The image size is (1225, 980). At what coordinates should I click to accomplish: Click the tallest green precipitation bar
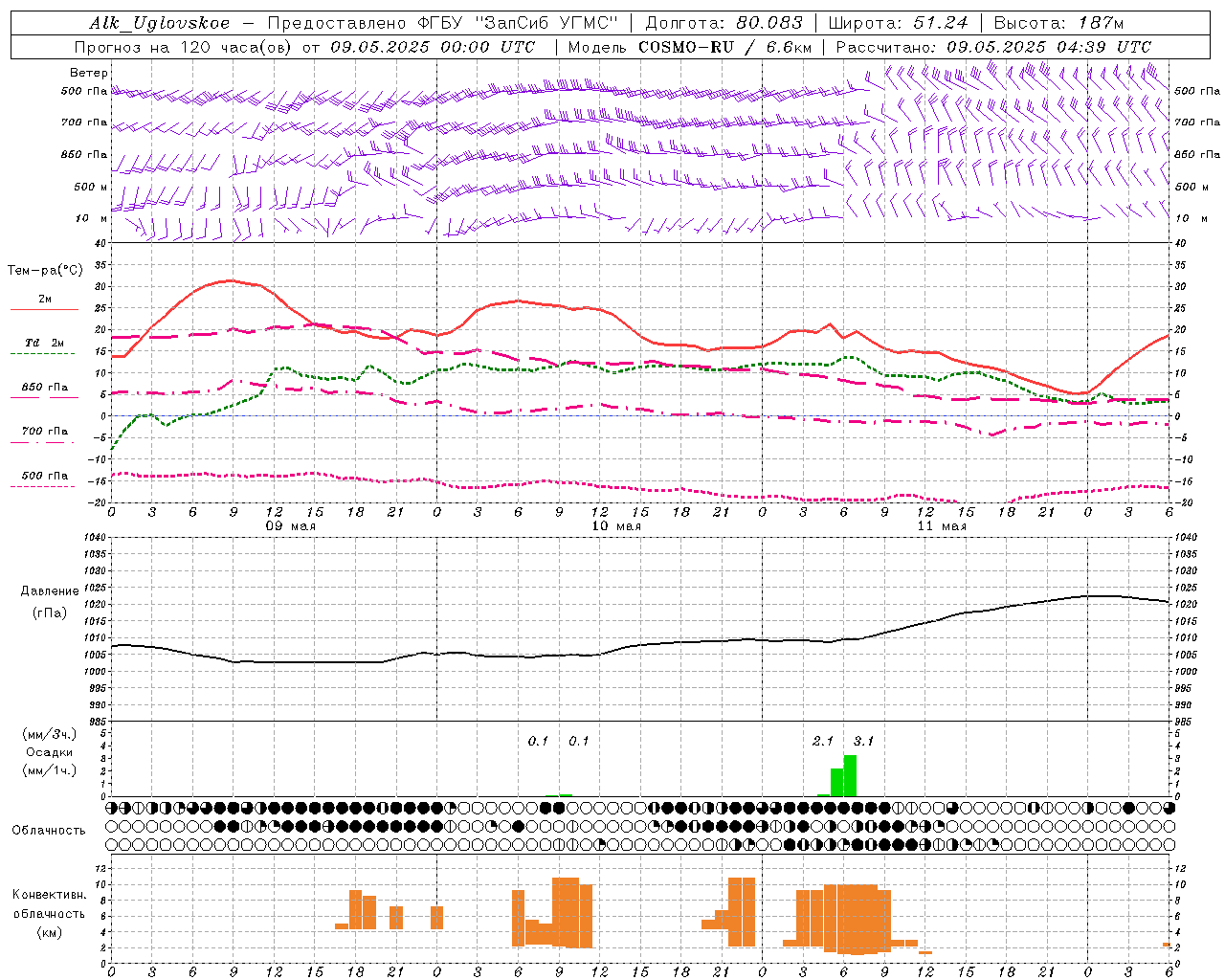pyautogui.click(x=850, y=776)
